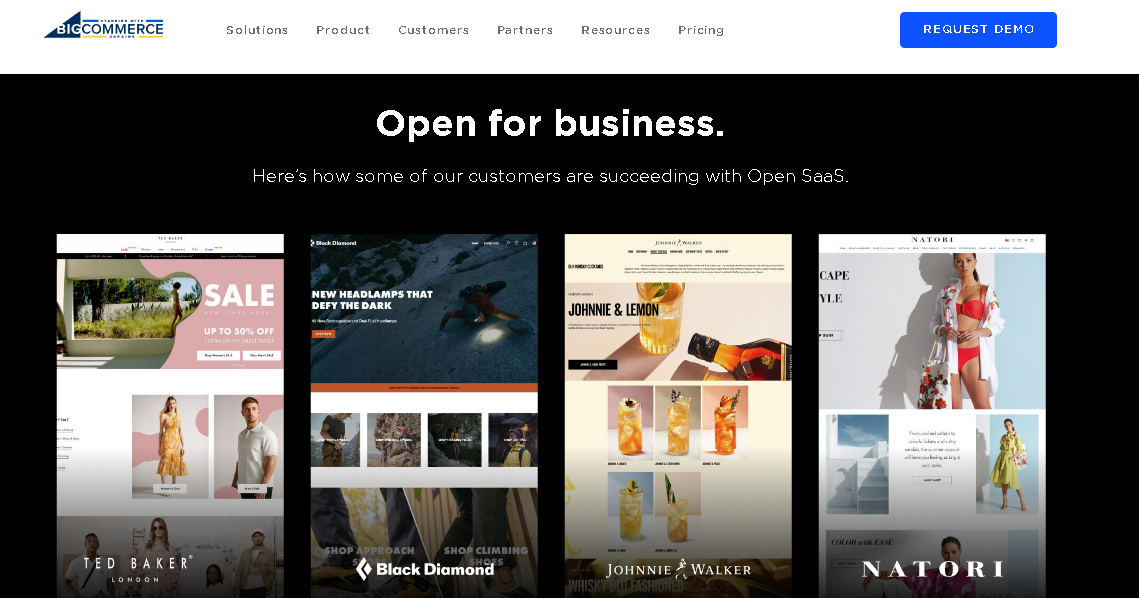Go to the Pricing page
This screenshot has width=1139, height=598.
tap(701, 30)
